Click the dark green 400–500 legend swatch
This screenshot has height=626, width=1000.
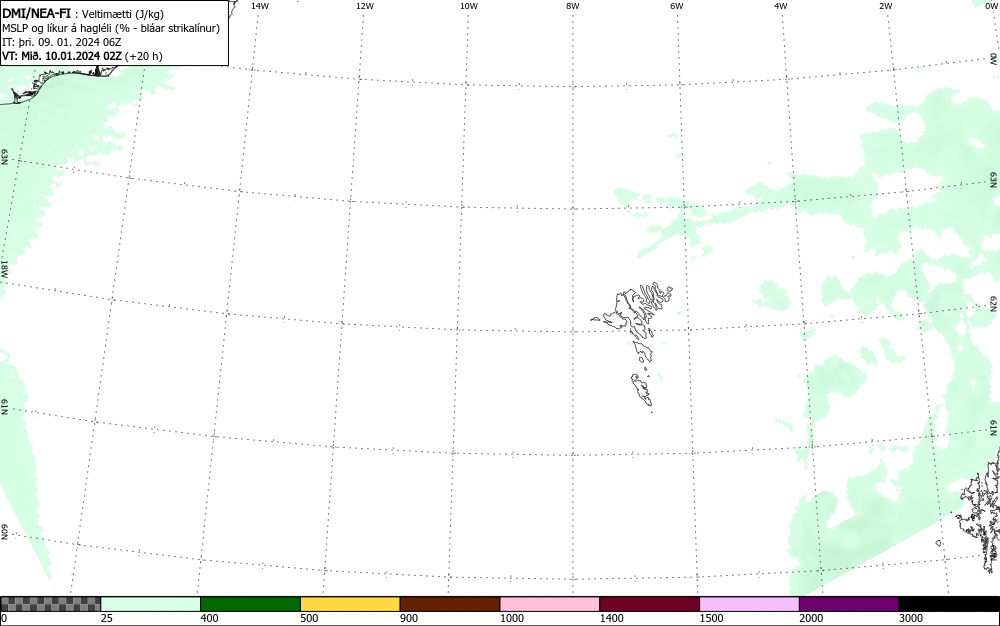[x=250, y=604]
